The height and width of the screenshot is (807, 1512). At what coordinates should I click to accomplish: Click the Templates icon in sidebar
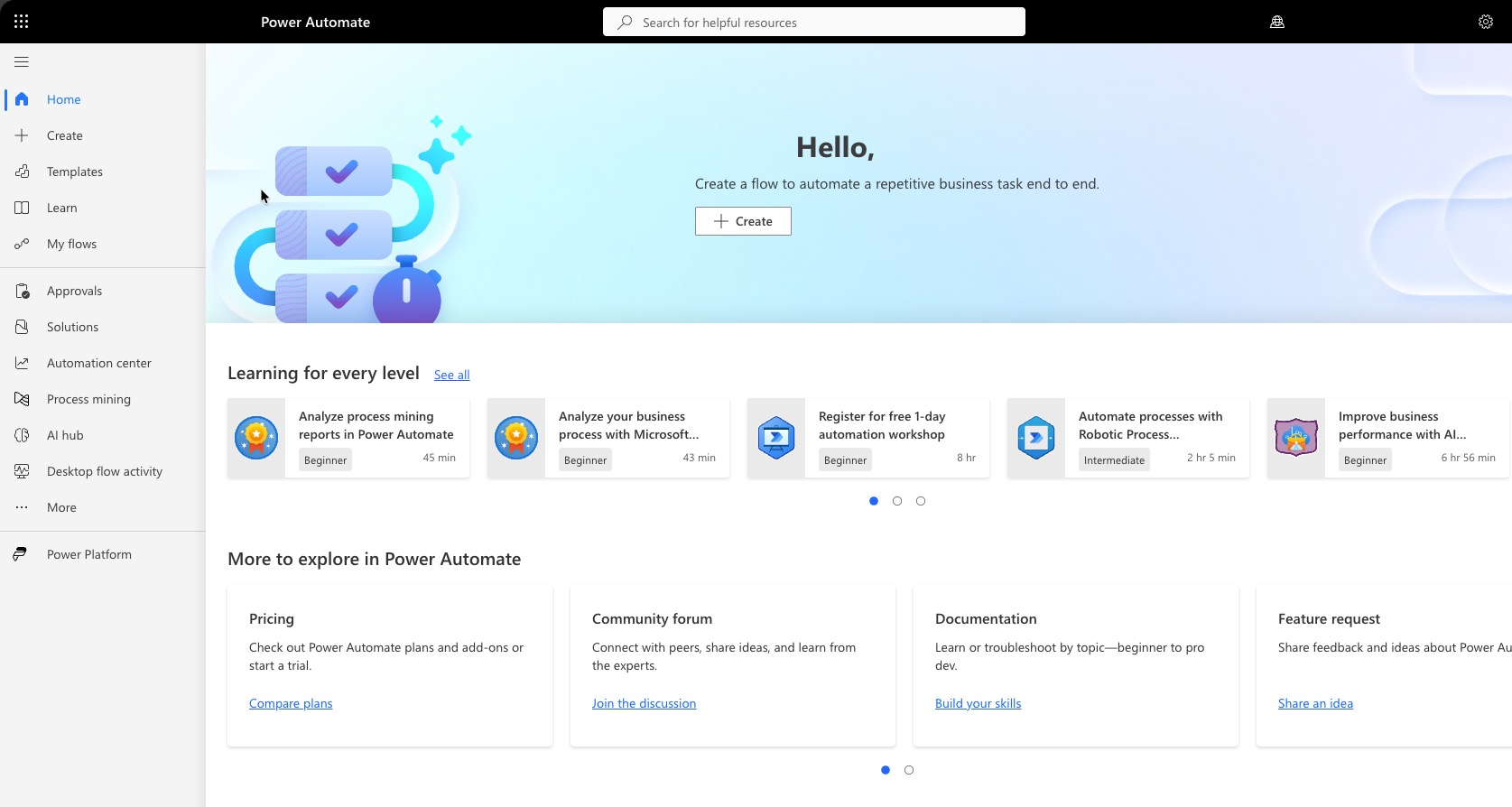22,172
